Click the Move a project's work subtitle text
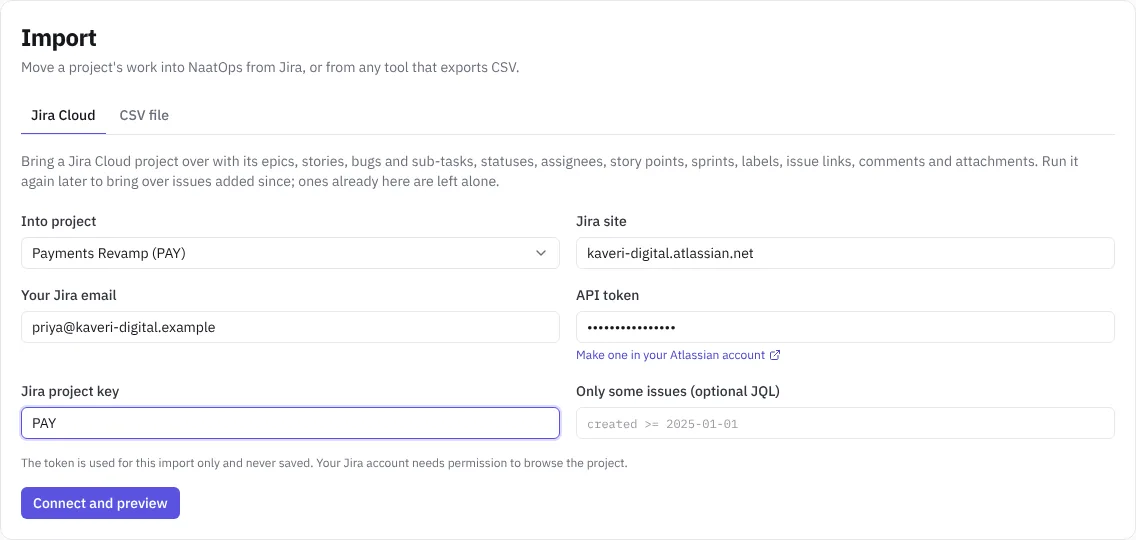The image size is (1136, 540). pos(270,68)
